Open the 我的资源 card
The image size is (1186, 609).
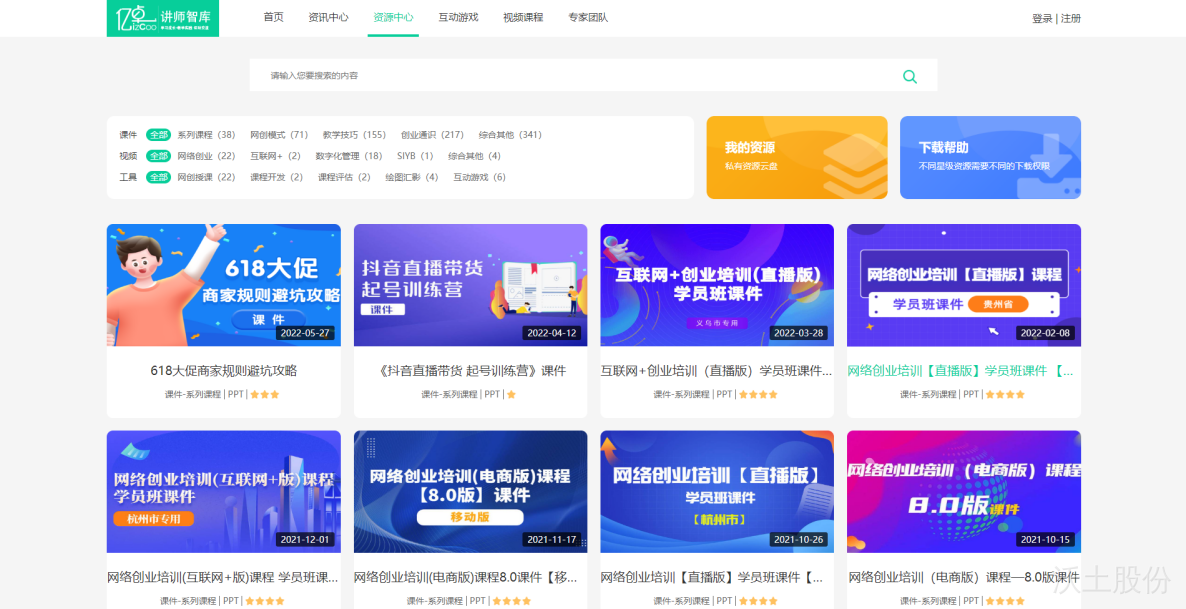pos(796,158)
